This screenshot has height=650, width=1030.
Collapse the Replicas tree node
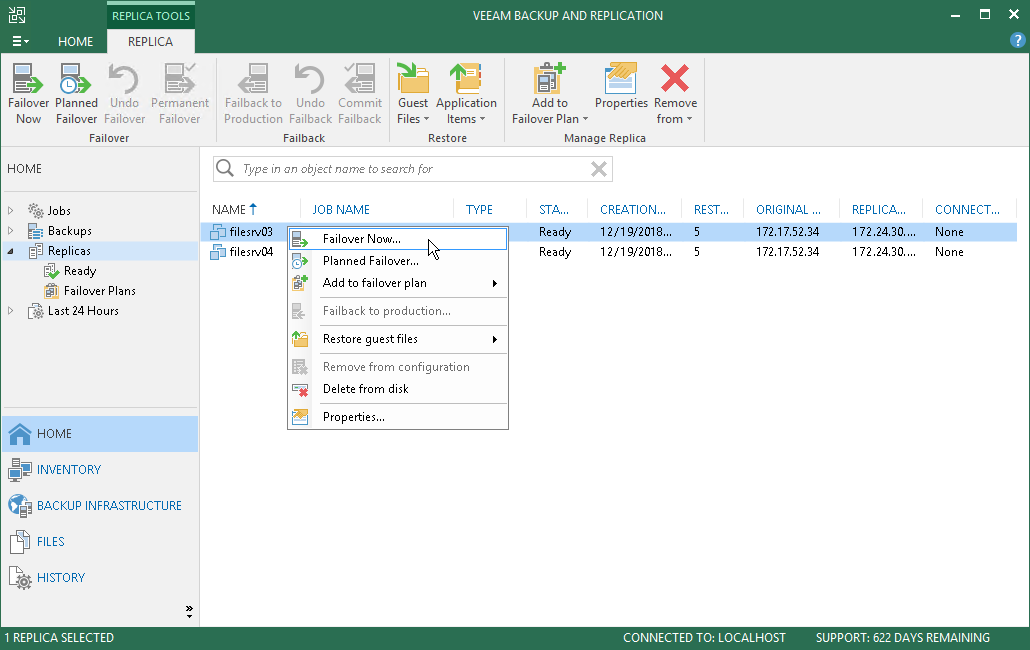[11, 251]
